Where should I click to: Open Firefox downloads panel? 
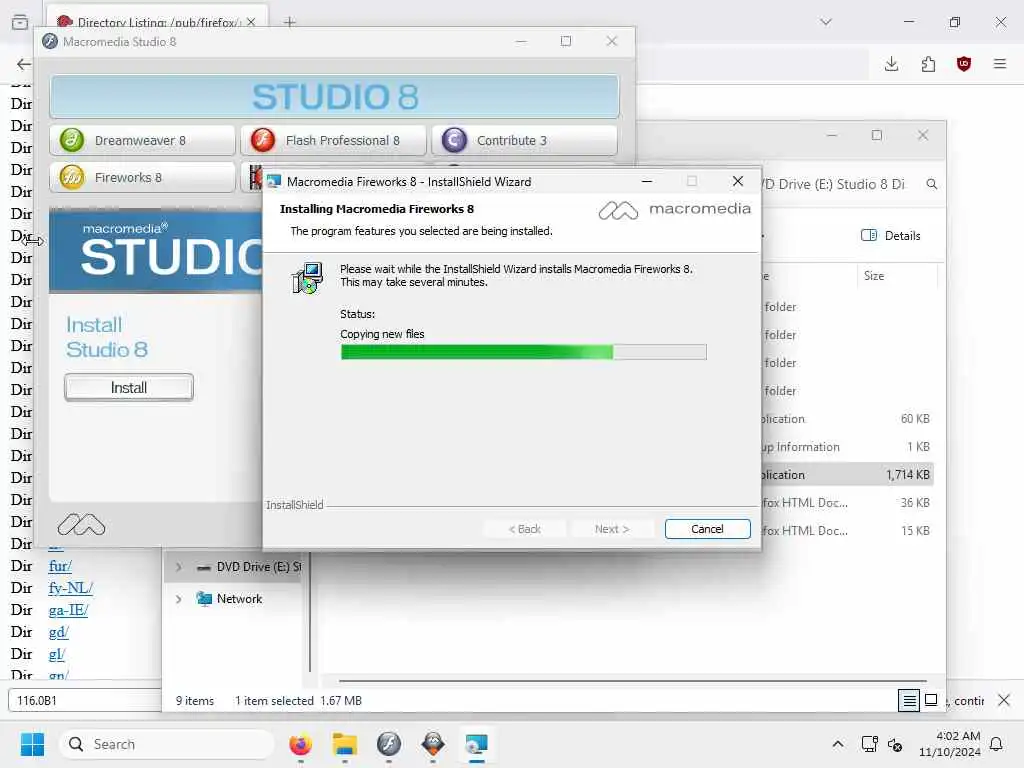891,64
